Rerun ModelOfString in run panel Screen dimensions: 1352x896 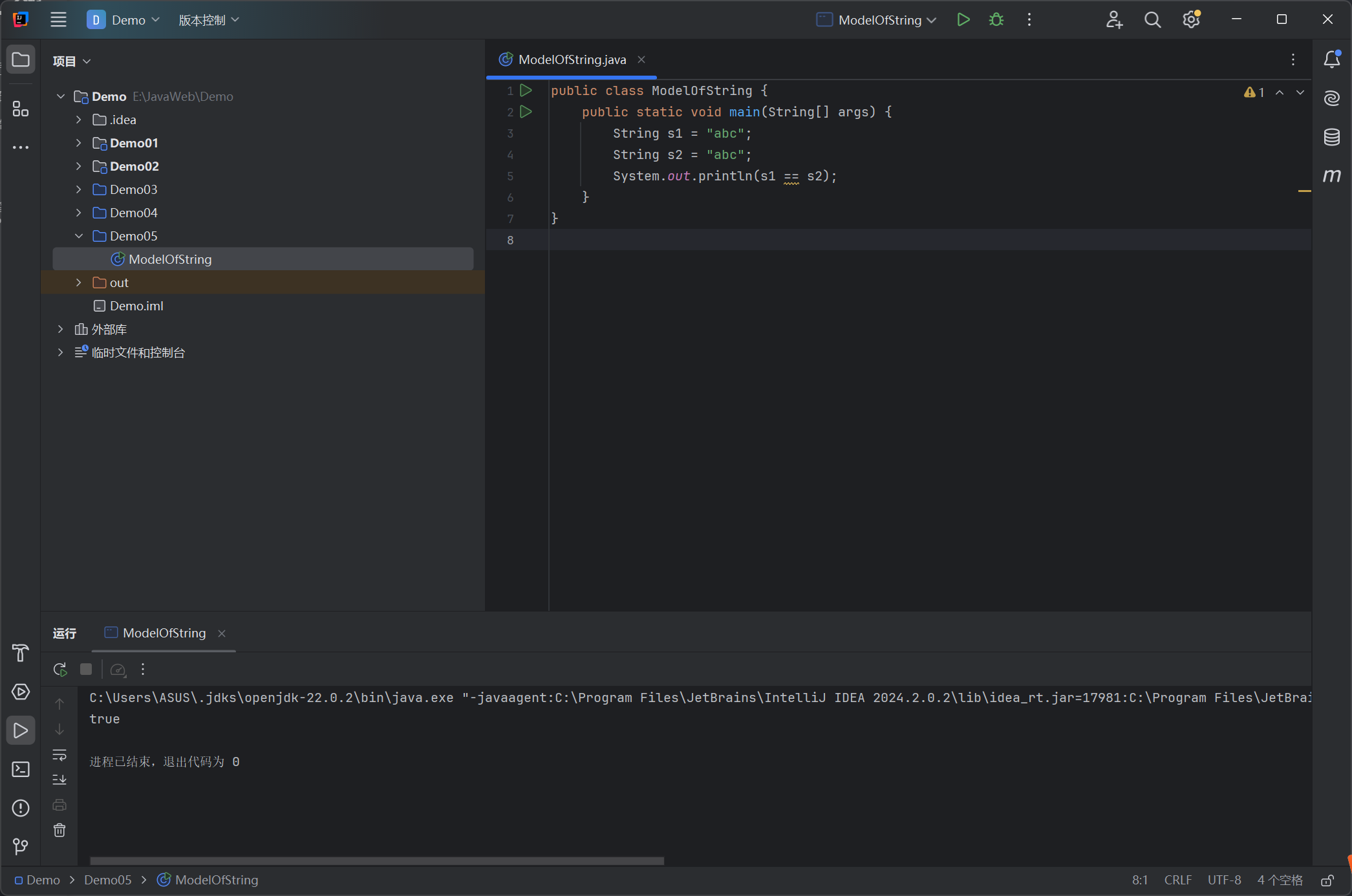60,670
